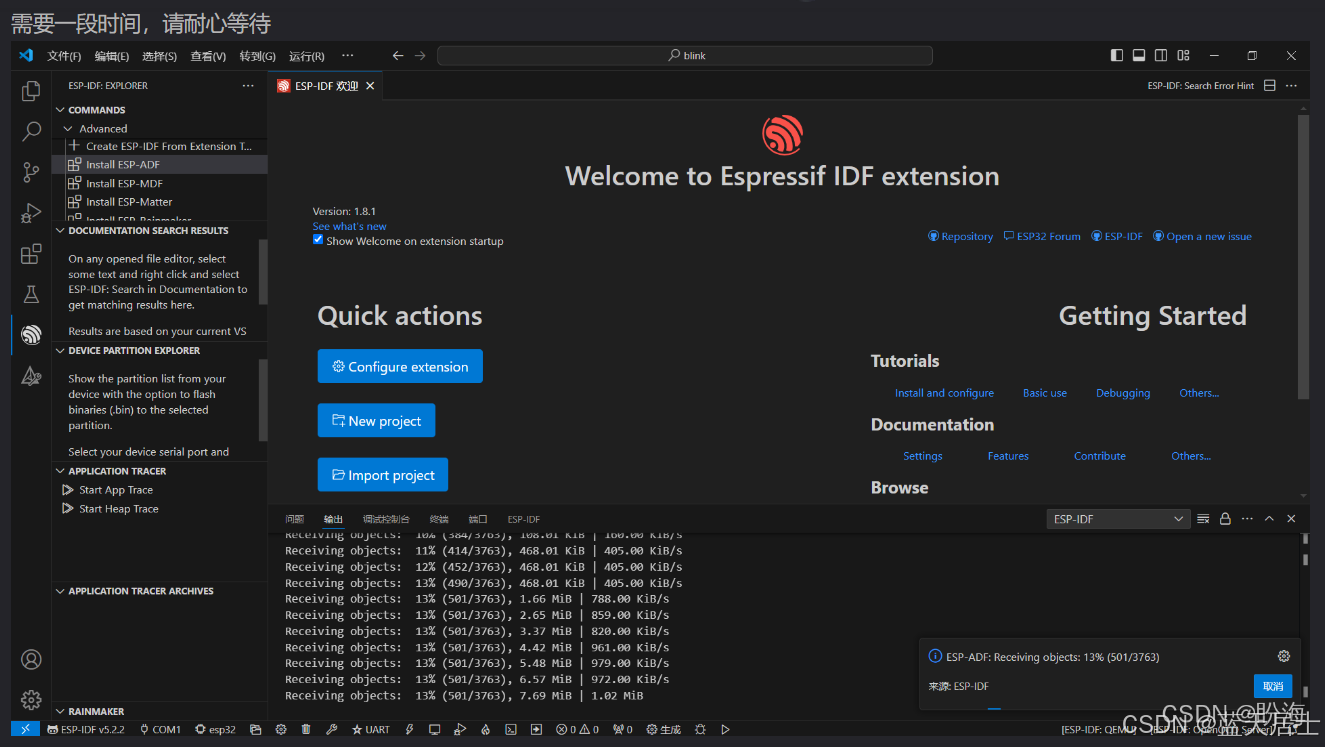Maximize the bottom panel with chevron
Image resolution: width=1325 pixels, height=747 pixels.
(1269, 519)
